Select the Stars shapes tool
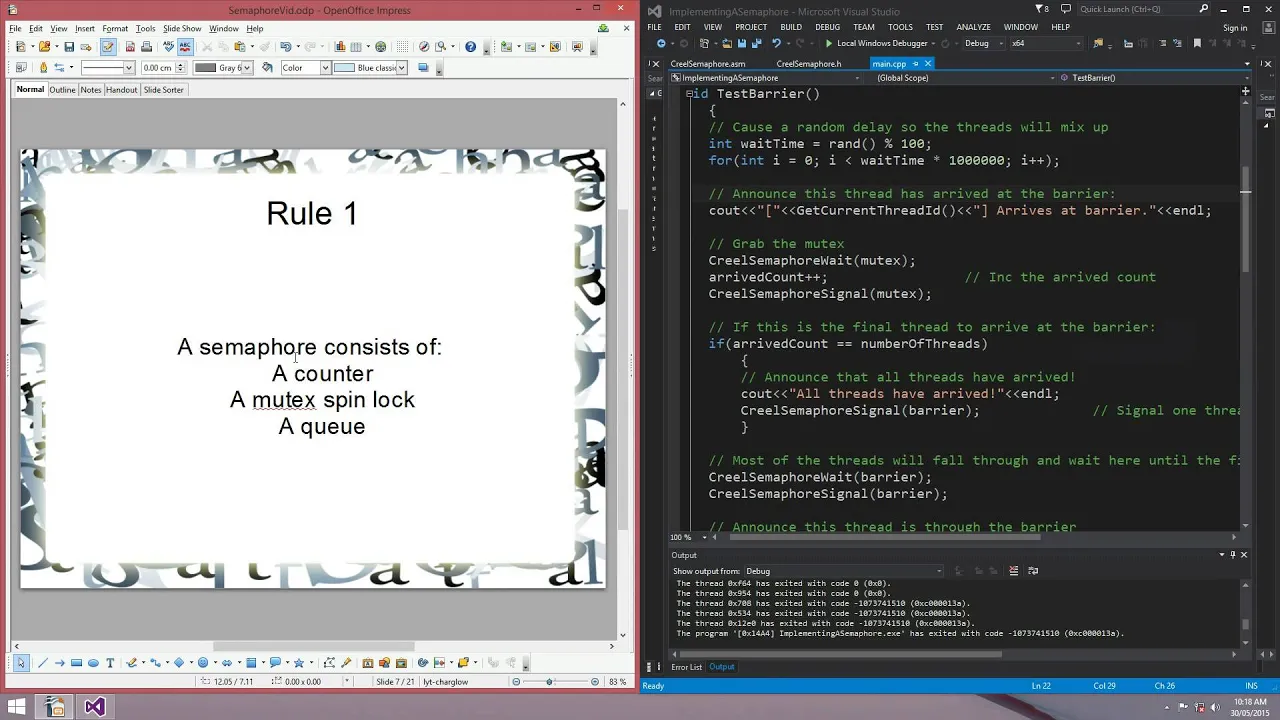The height and width of the screenshot is (720, 1280). [x=299, y=662]
